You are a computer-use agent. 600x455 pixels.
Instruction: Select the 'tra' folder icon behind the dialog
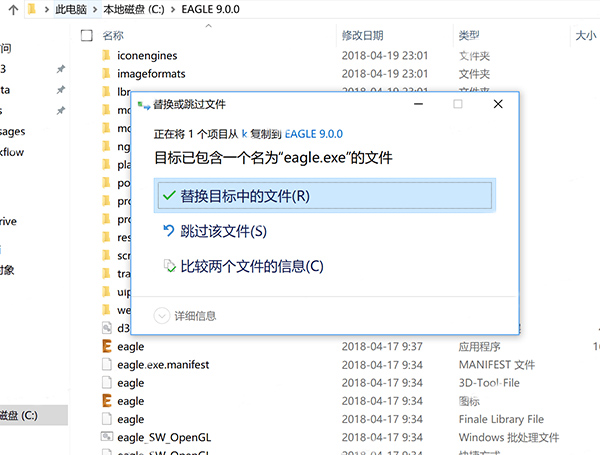[x=106, y=274]
